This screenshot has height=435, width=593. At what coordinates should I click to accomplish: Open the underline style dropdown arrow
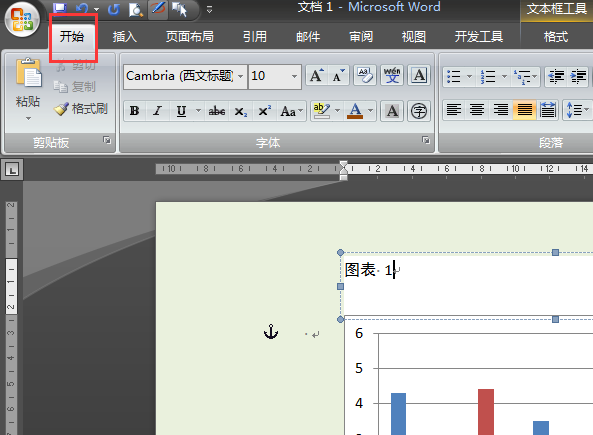click(198, 111)
